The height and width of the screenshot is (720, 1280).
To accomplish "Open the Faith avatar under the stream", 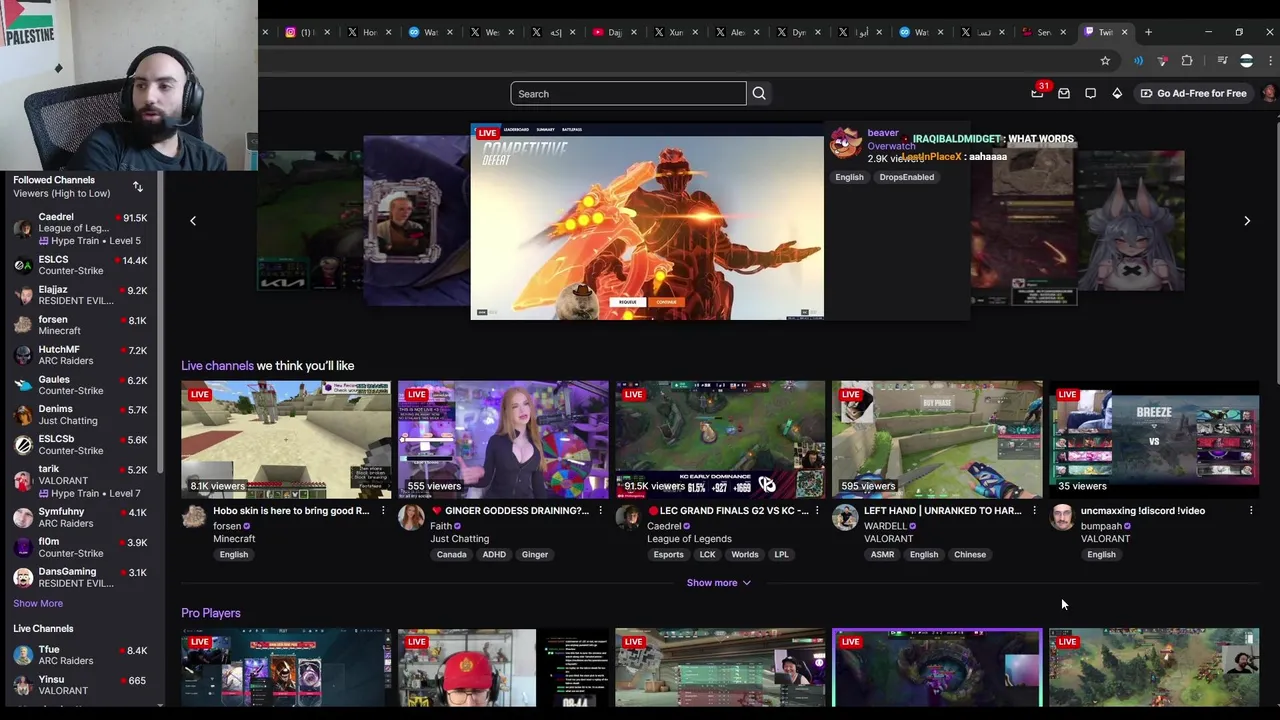I will click(411, 517).
